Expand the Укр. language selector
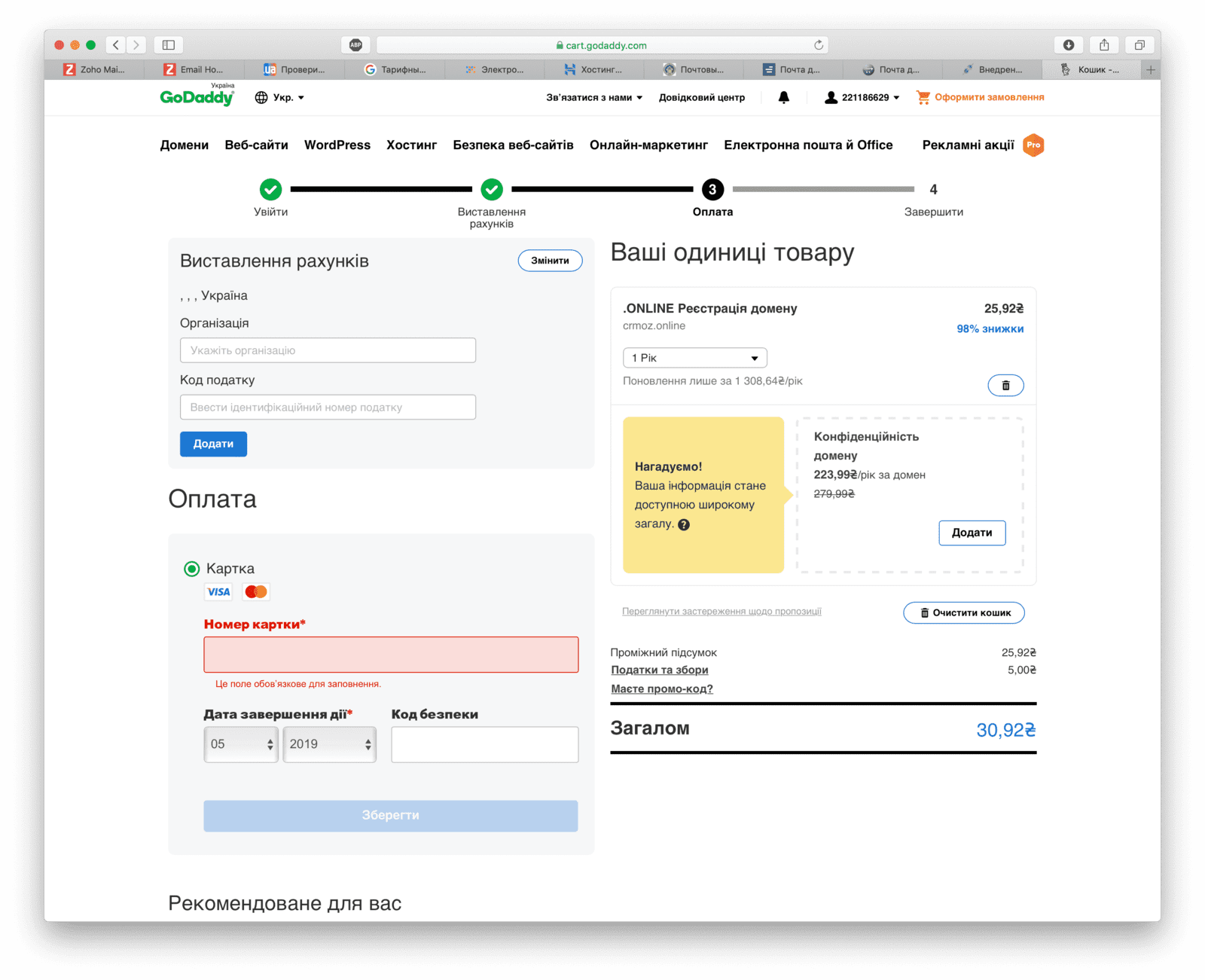This screenshot has height=980, width=1205. [280, 97]
